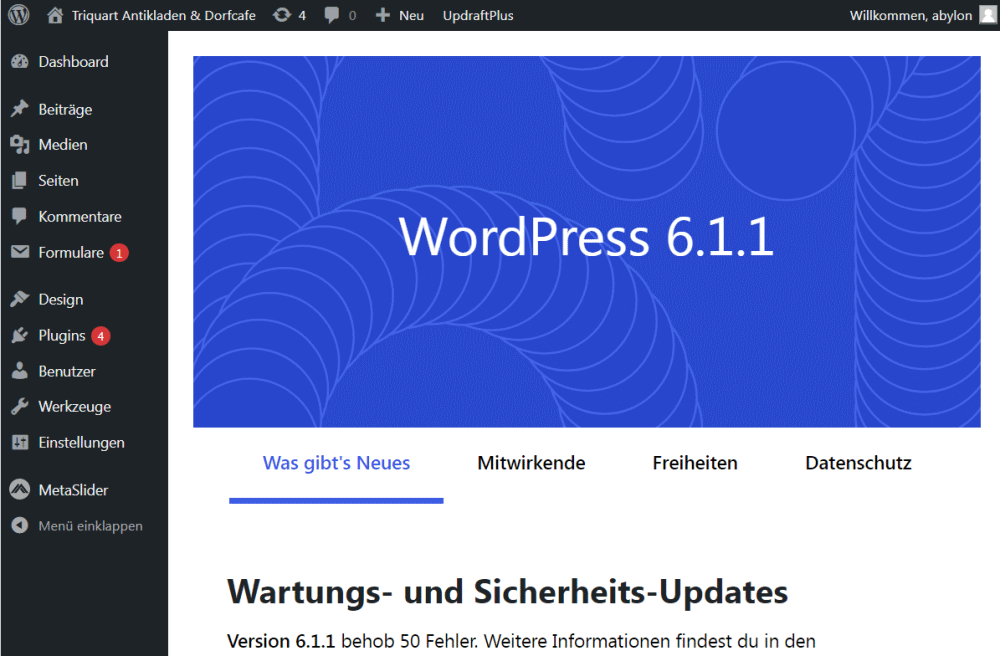Click the red badge on Formulare
Screen dimensions: 1000x656
pos(119,253)
